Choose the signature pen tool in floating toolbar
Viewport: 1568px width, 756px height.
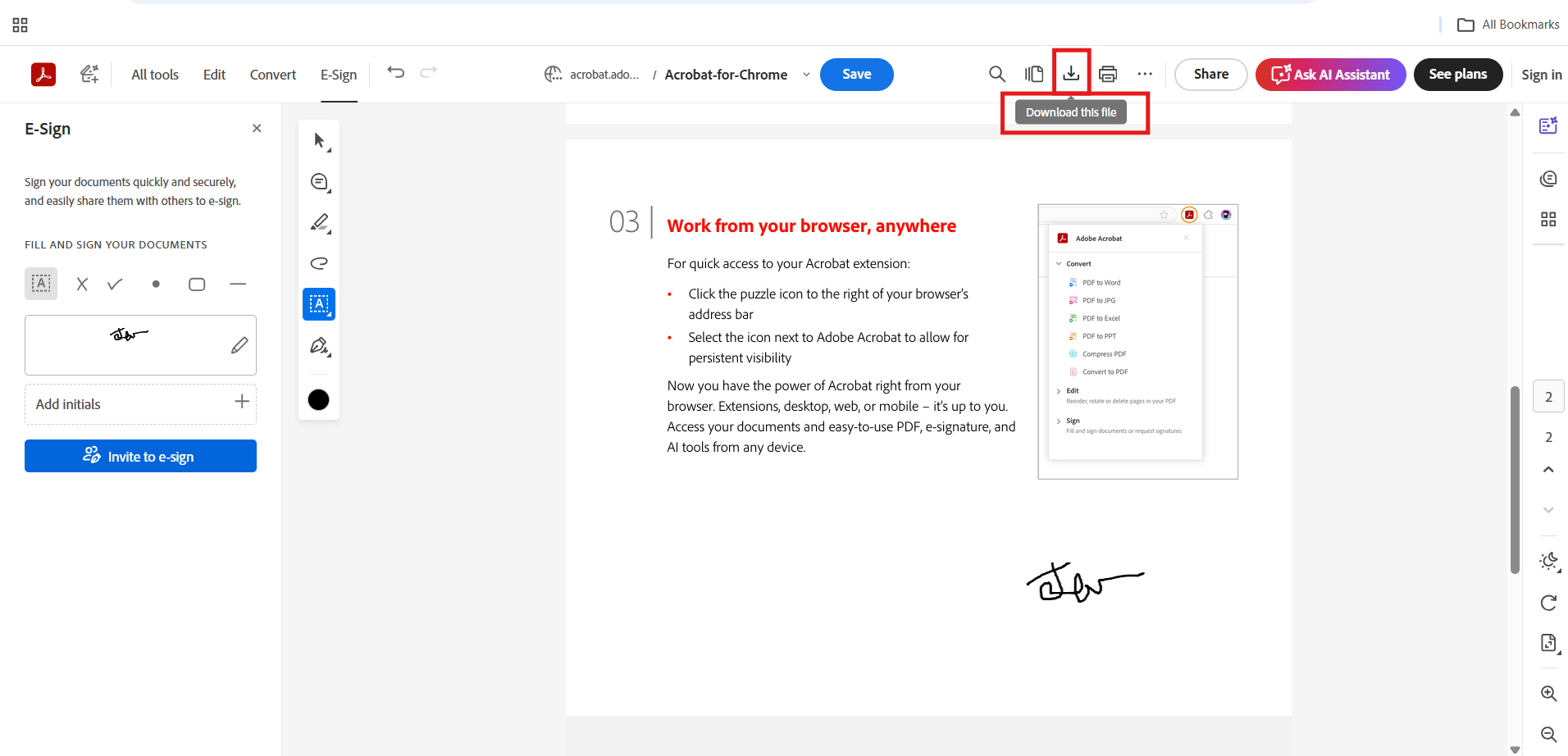(x=320, y=346)
